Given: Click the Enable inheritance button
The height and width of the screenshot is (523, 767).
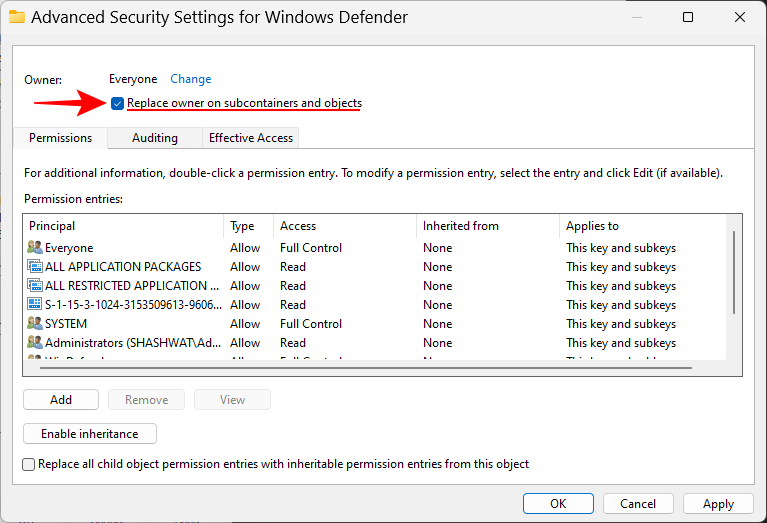Looking at the screenshot, I should (90, 434).
